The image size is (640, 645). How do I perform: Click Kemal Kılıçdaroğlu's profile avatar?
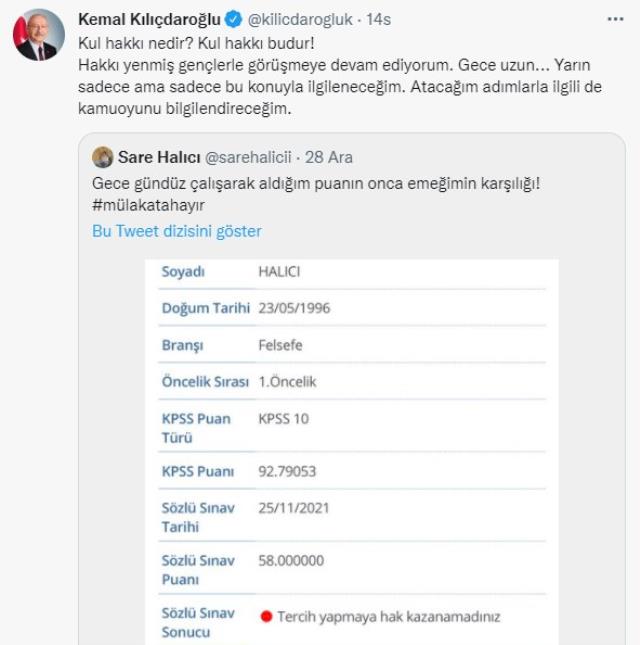pos(38,39)
